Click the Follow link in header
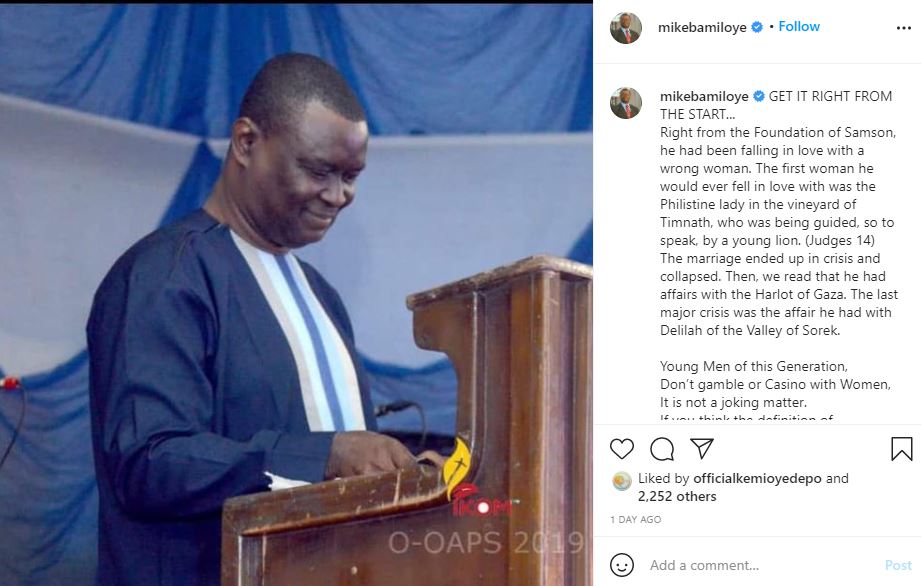 799,26
